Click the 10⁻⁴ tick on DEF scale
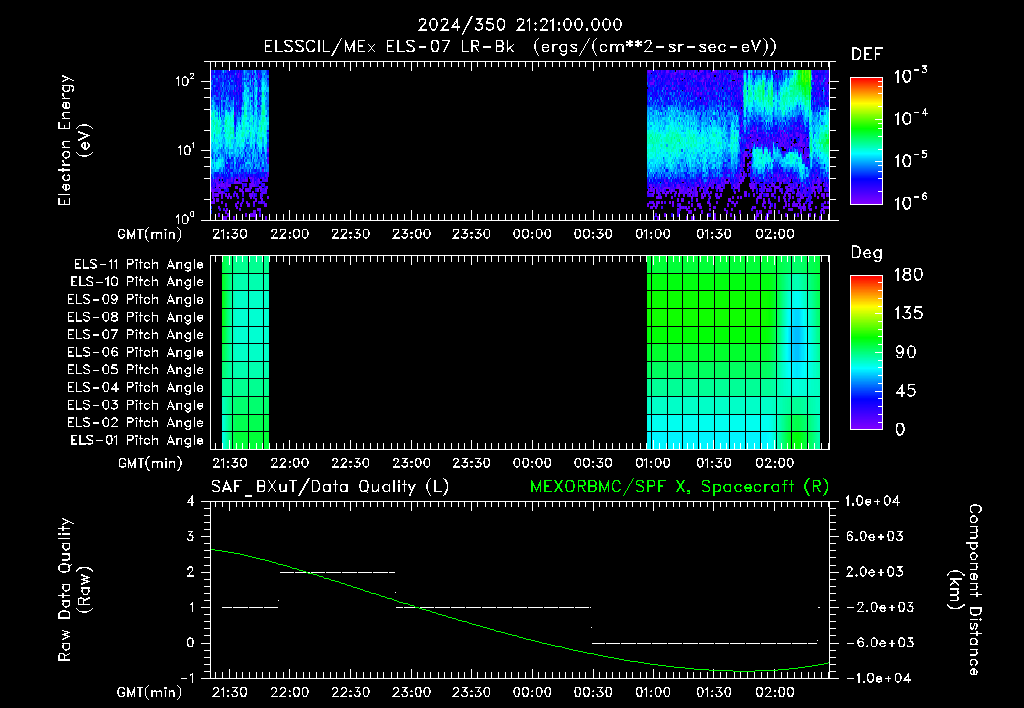The width and height of the screenshot is (1024, 708). 910,118
